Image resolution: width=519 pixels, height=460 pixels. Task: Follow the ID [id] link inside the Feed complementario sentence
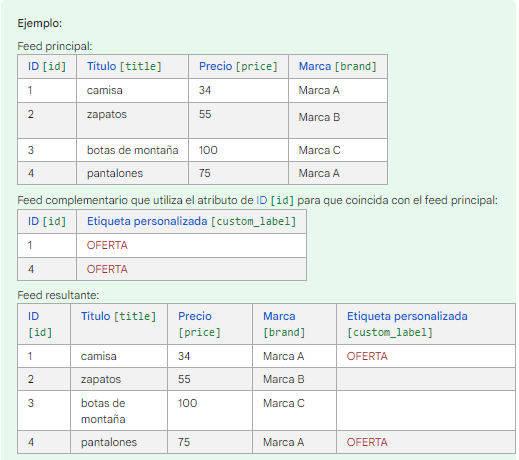coord(275,200)
